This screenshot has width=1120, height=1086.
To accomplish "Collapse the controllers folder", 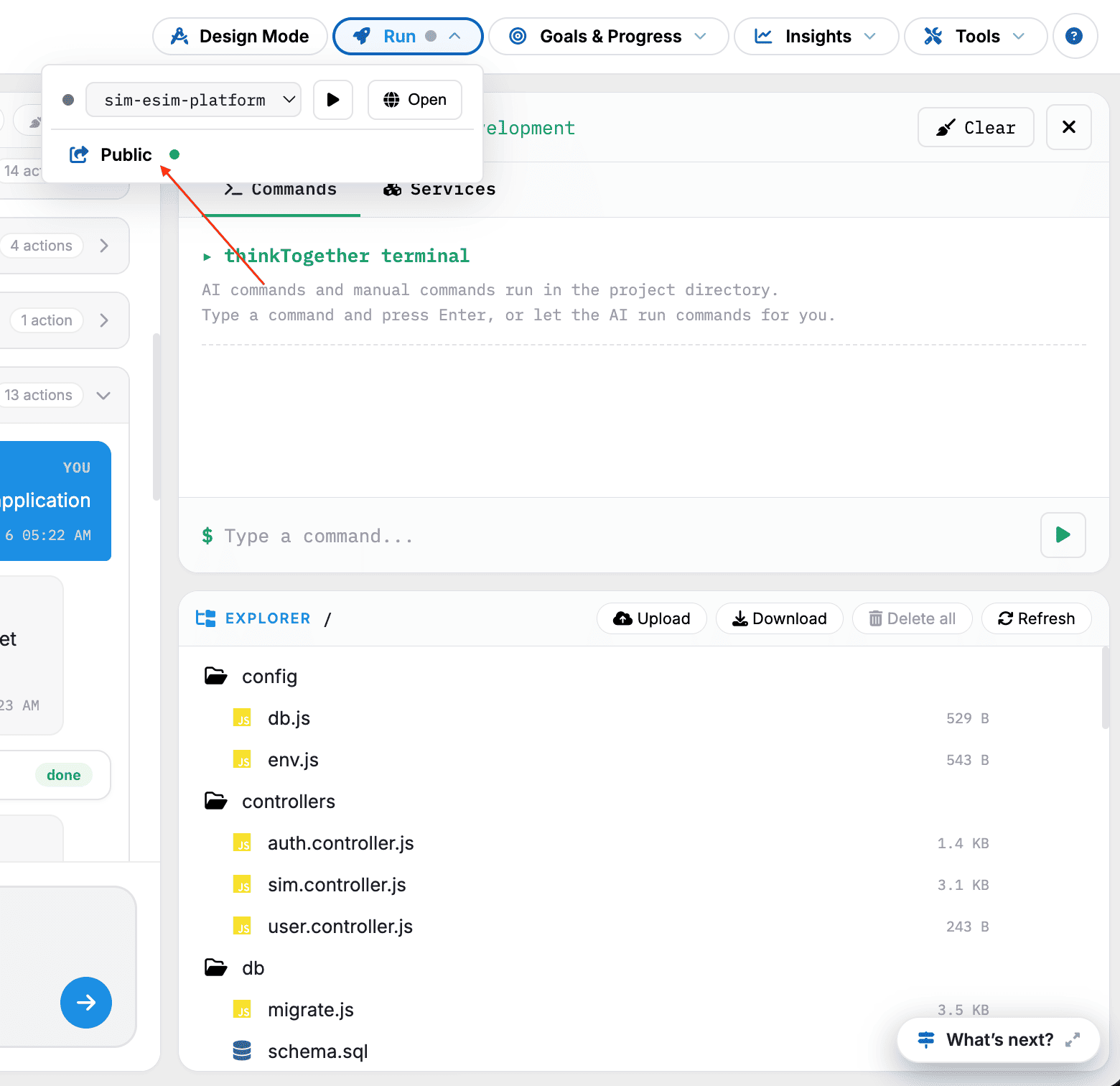I will 216,802.
